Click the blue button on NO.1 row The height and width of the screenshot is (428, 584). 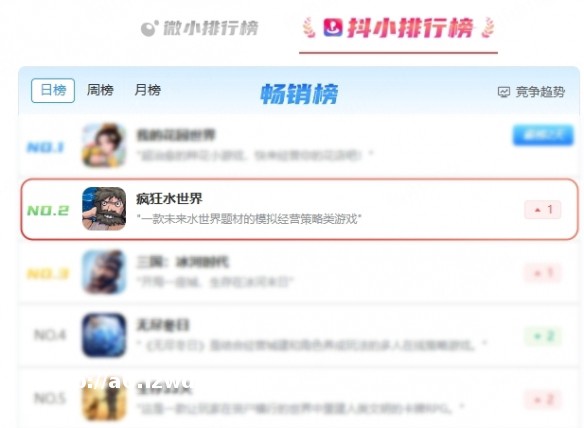point(543,135)
